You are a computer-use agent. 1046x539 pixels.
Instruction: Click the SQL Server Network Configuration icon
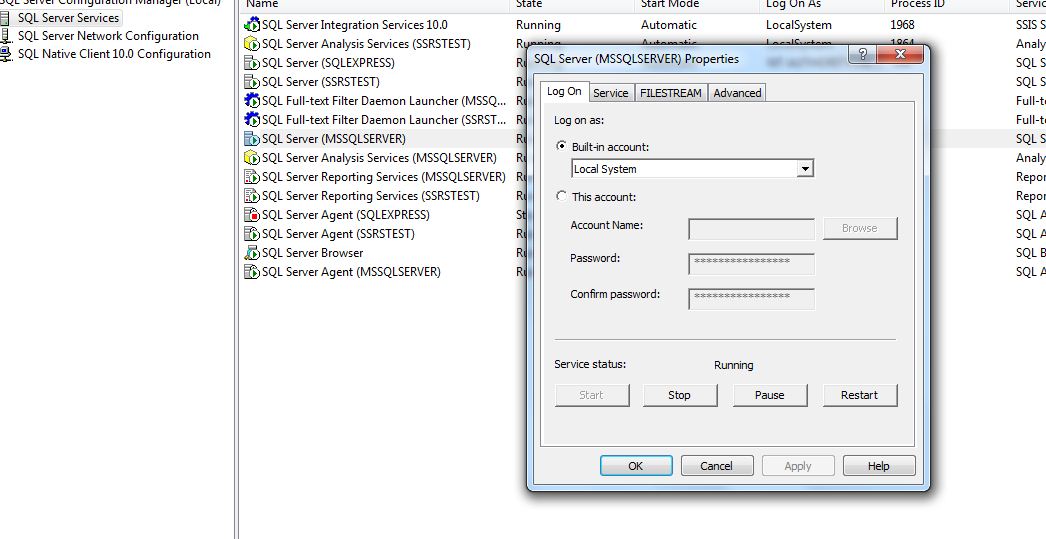pos(7,36)
